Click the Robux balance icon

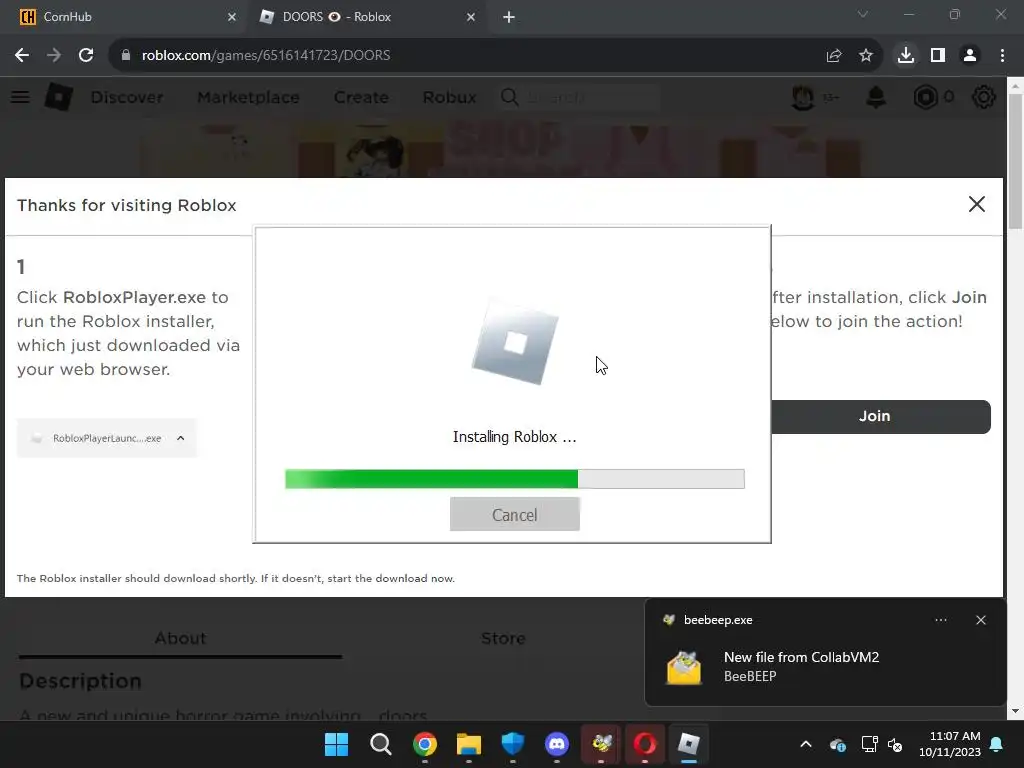pyautogui.click(x=925, y=97)
